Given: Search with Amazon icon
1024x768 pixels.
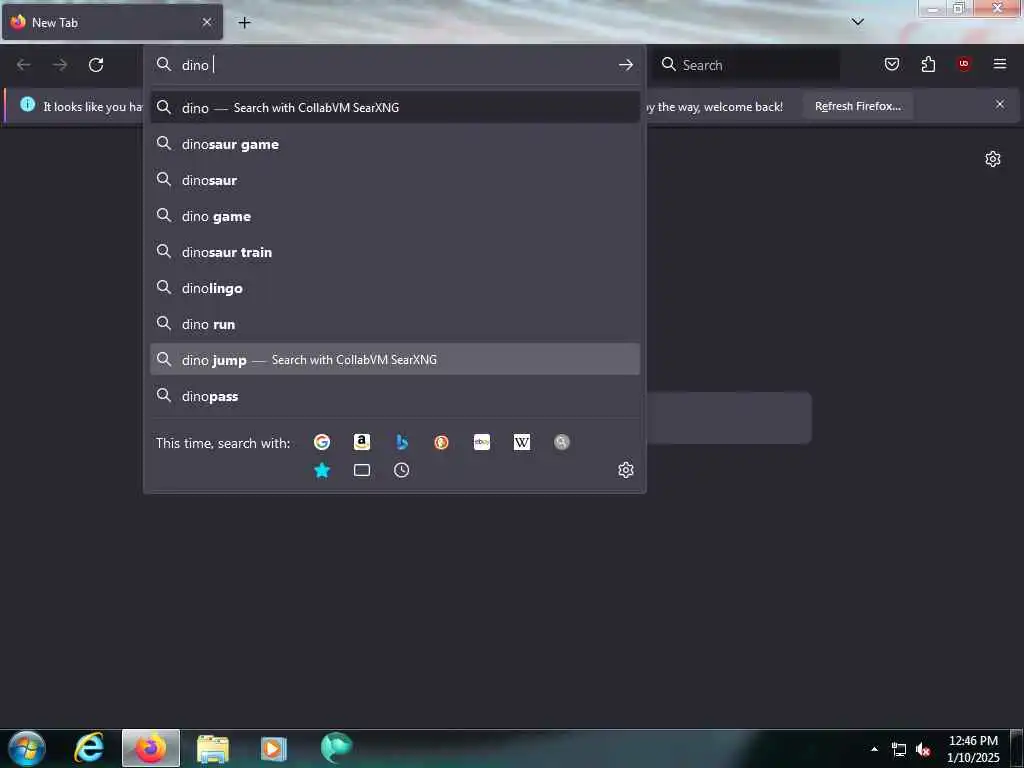Looking at the screenshot, I should point(362,442).
